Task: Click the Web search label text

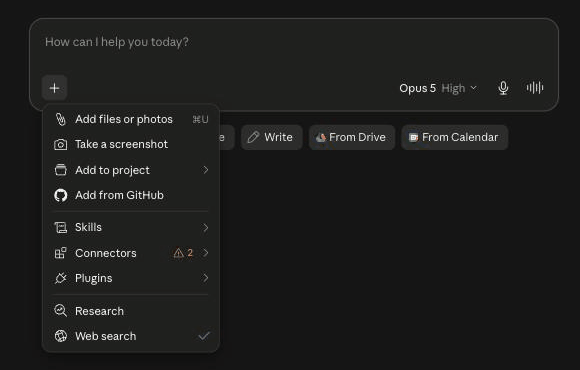Action: [106, 336]
